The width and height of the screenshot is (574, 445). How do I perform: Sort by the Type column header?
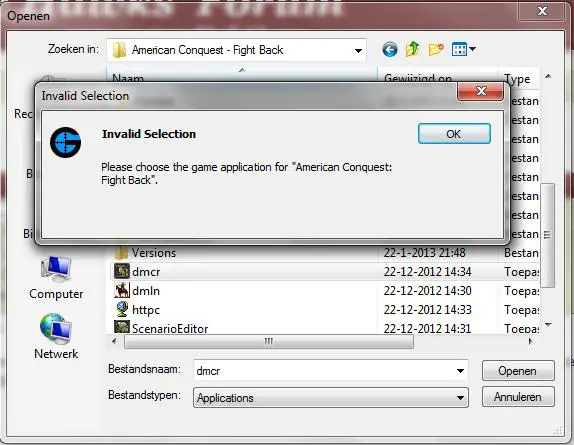click(518, 78)
